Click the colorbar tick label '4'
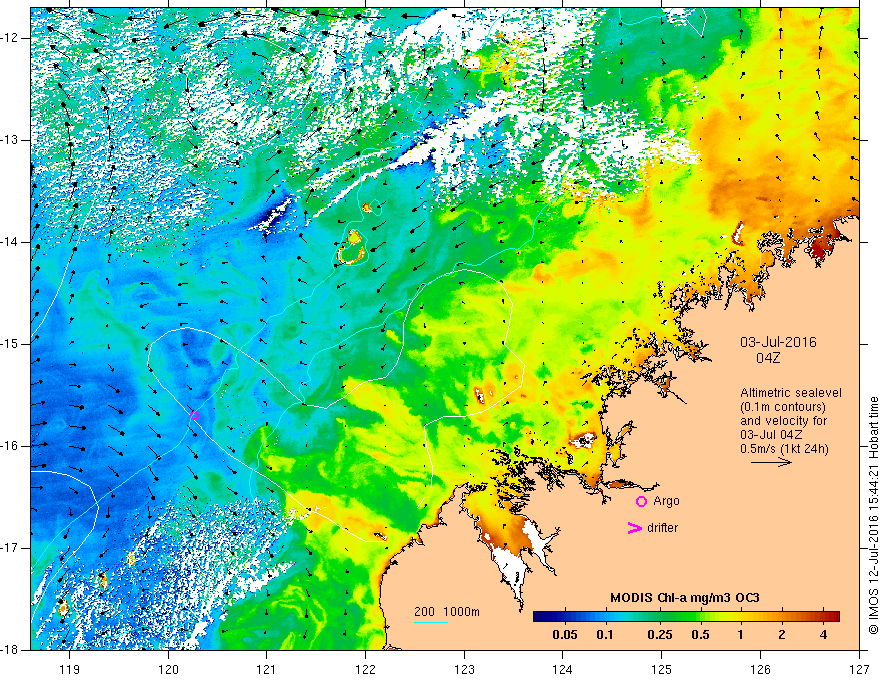 pos(823,635)
